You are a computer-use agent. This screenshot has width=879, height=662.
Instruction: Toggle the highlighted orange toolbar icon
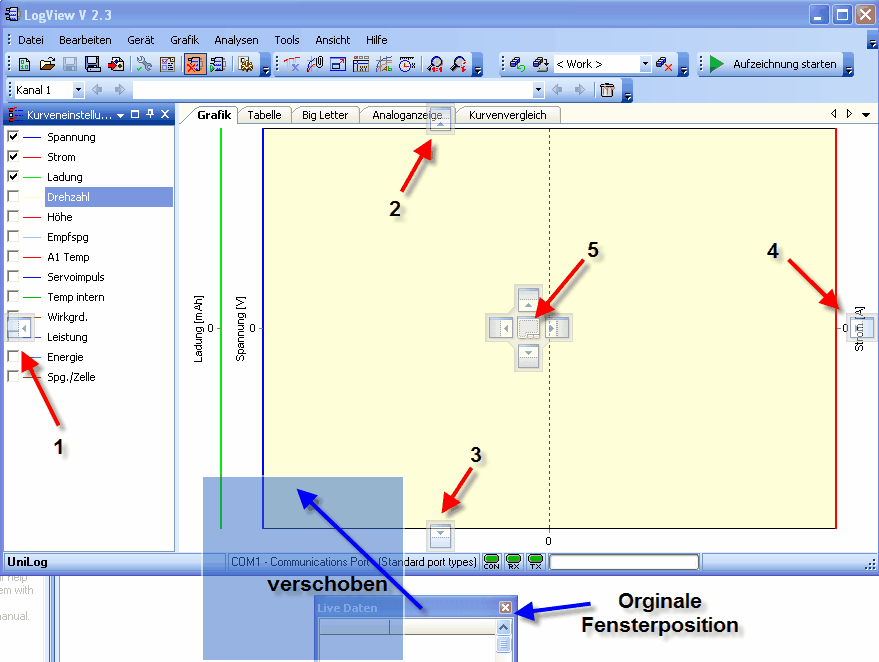pyautogui.click(x=195, y=64)
